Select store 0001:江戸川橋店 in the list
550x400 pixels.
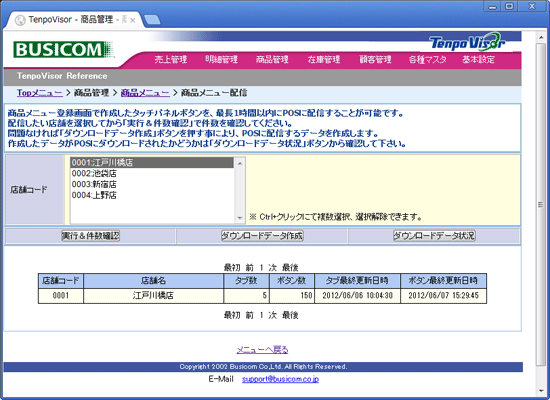pos(152,162)
